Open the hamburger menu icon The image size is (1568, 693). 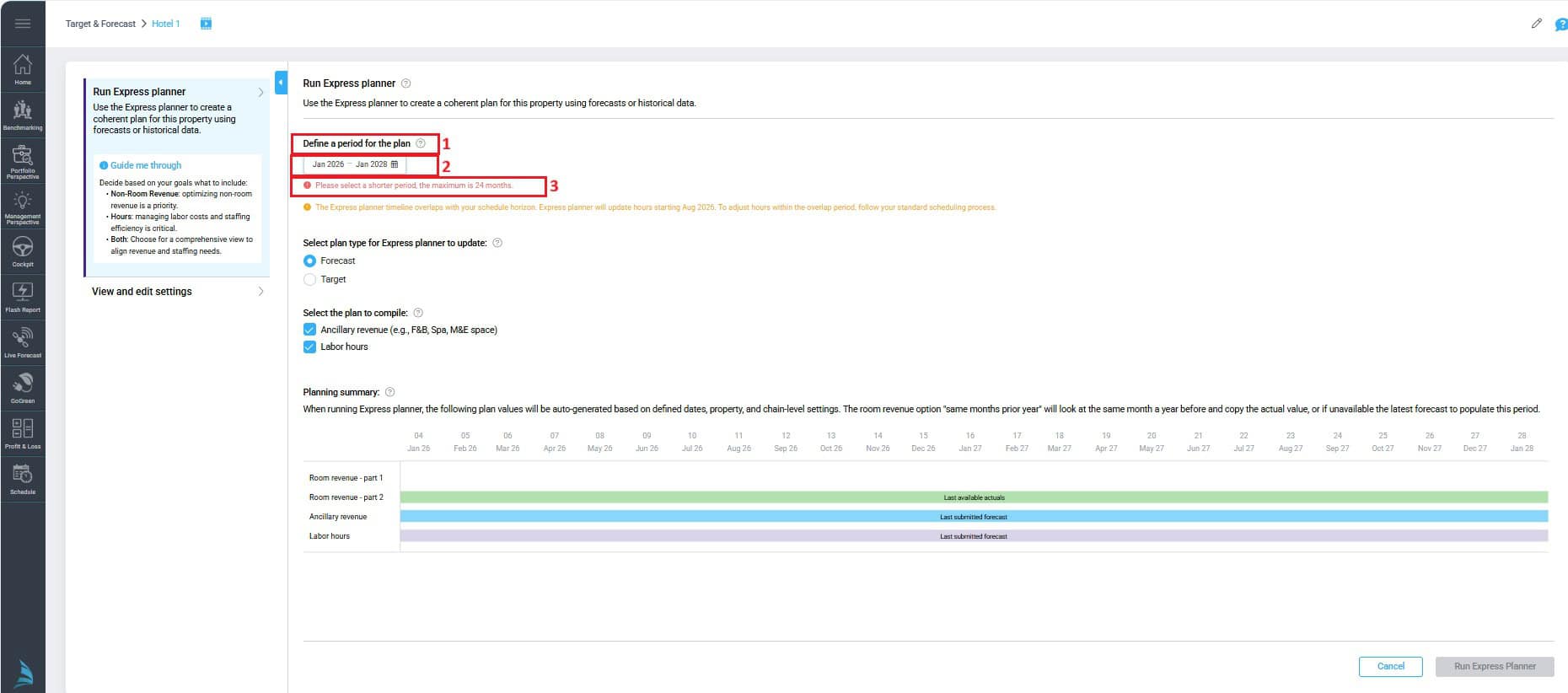23,24
